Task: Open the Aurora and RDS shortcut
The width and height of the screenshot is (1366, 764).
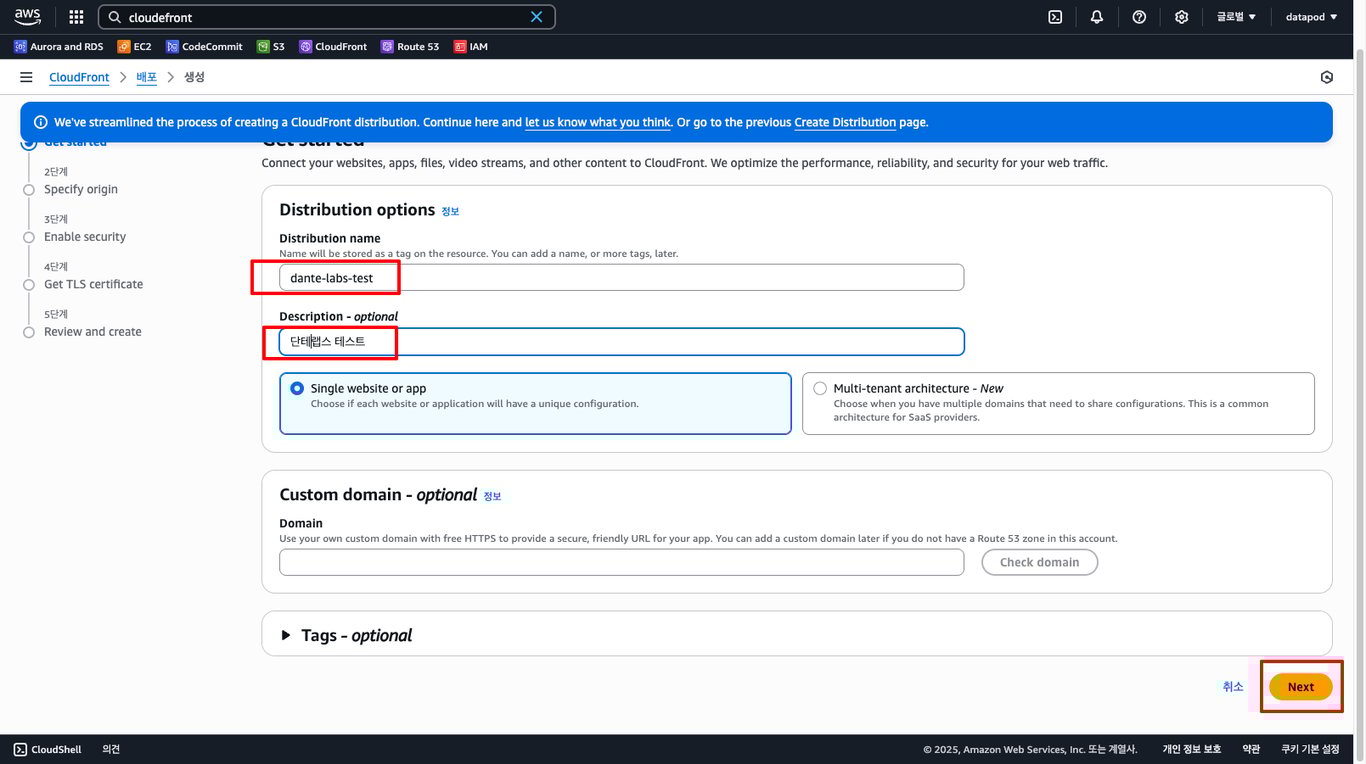Action: pyautogui.click(x=59, y=46)
